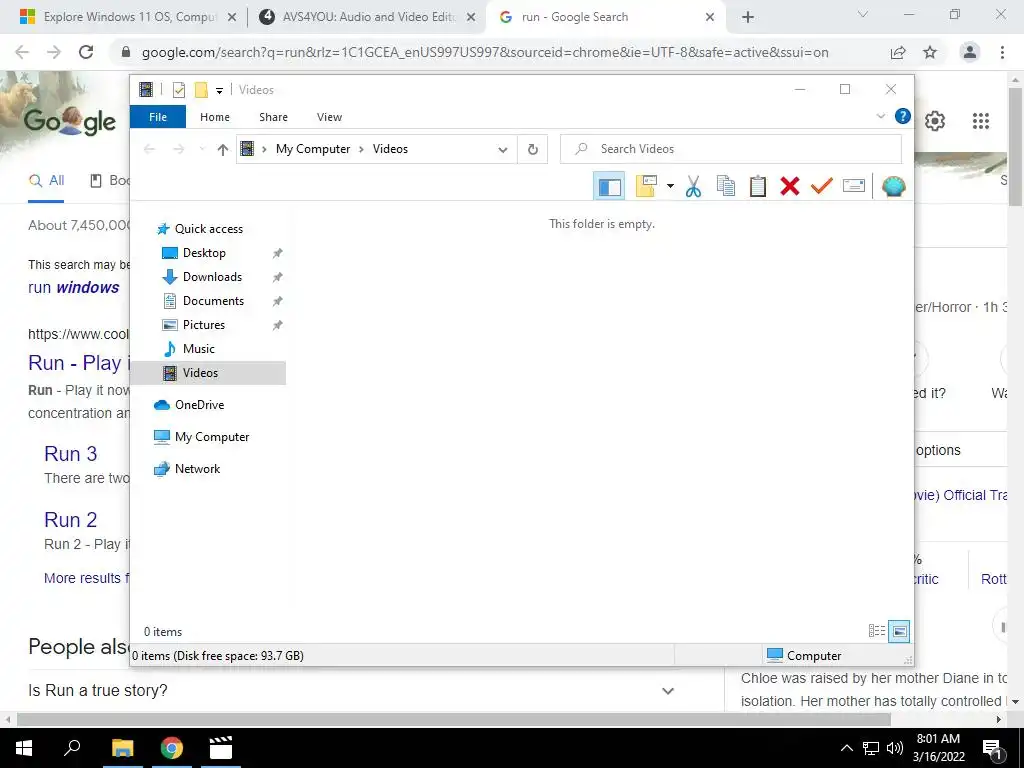Viewport: 1024px width, 768px height.
Task: Open the Run 2 search result link
Action: [x=71, y=519]
